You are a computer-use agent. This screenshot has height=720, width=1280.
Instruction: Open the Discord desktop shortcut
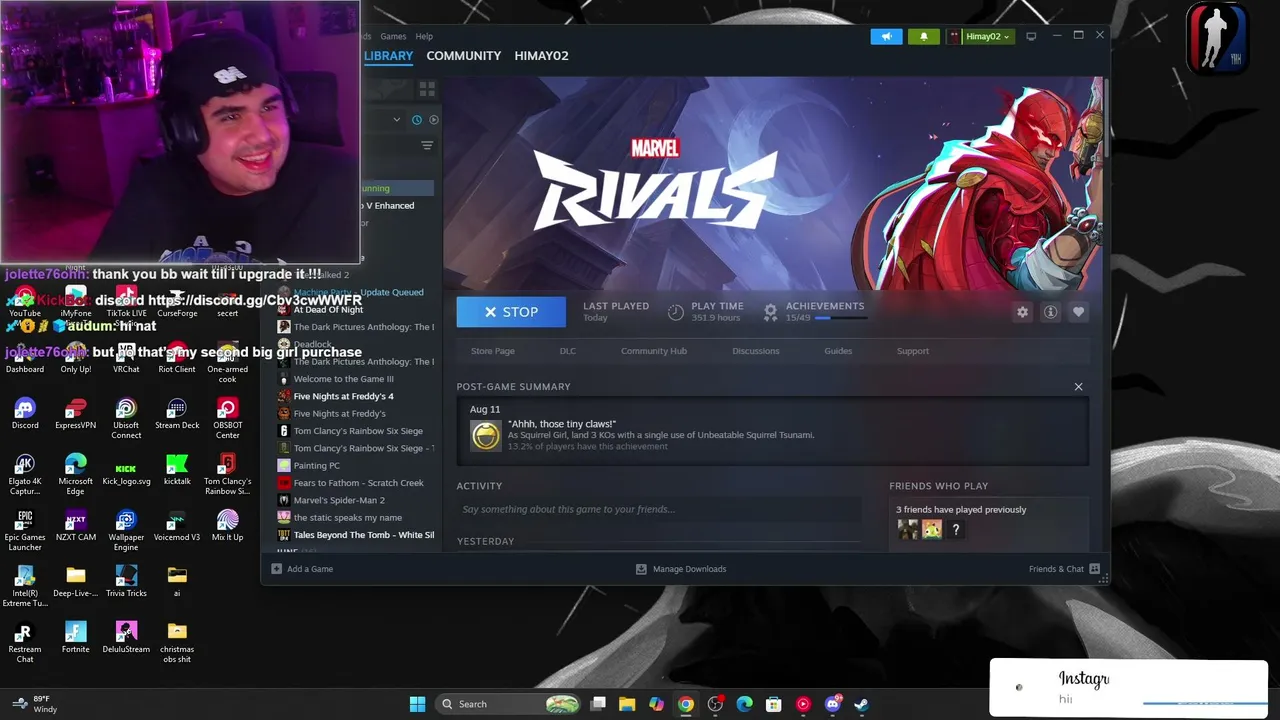(x=25, y=414)
